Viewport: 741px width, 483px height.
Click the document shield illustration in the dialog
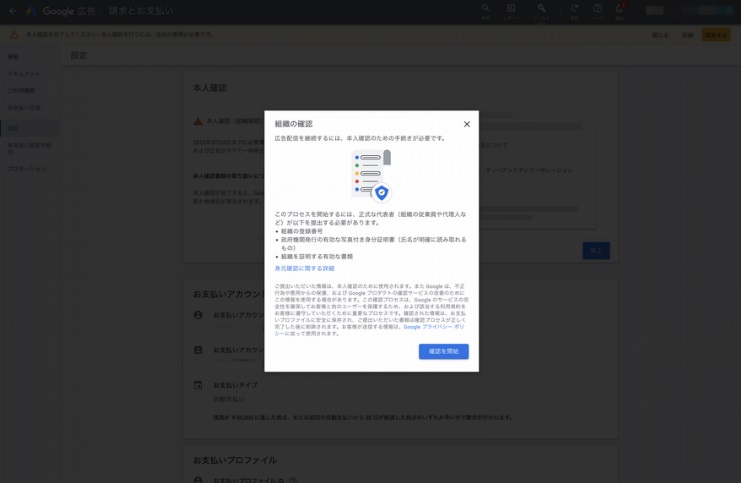371,175
